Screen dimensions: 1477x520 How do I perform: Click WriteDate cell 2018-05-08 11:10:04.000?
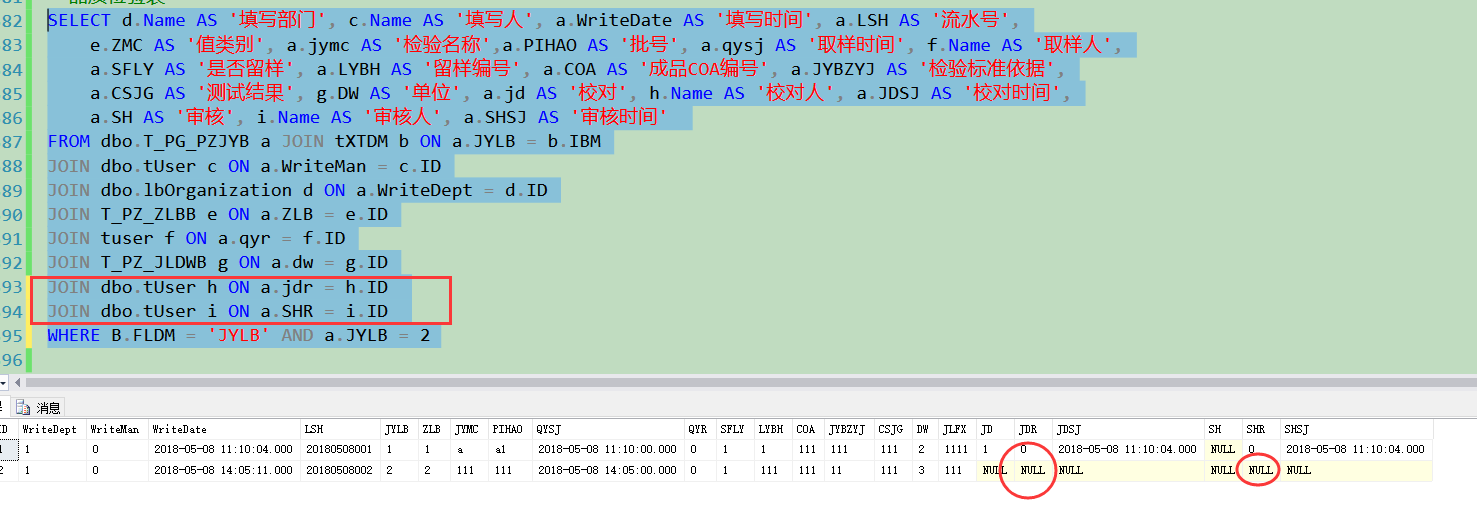coord(224,449)
